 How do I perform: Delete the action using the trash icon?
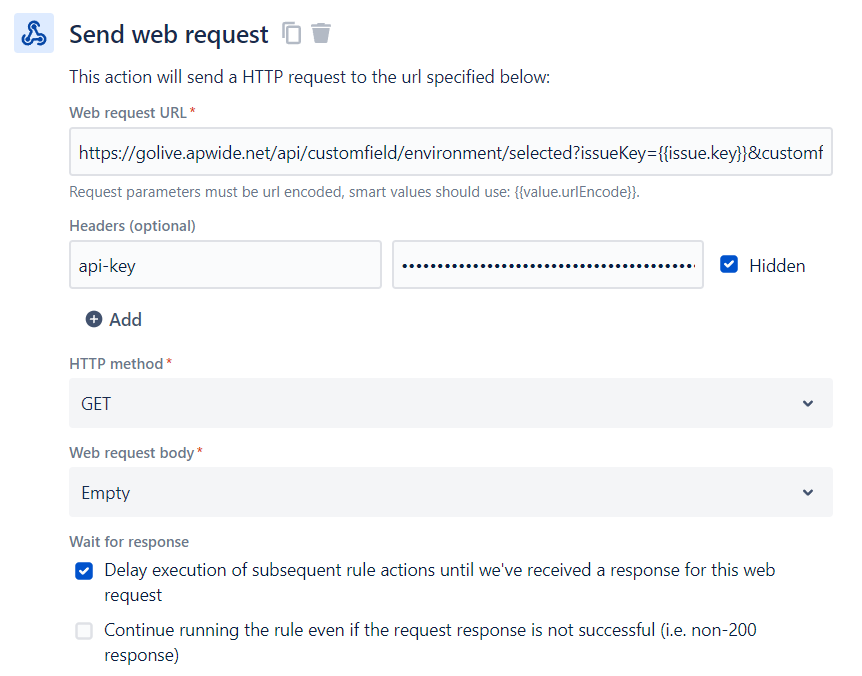321,34
